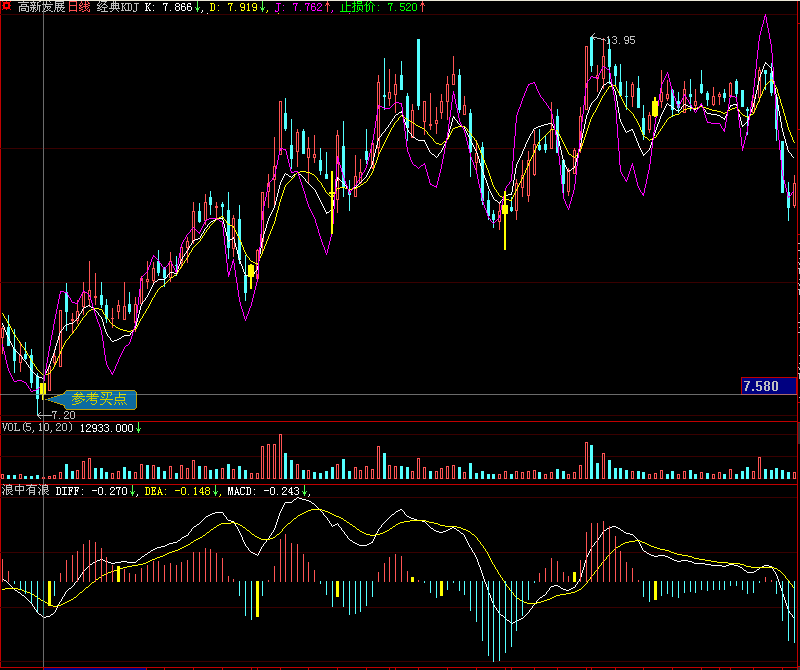Click the 13.95 highest price marker
800x670 pixels.
pyautogui.click(x=620, y=40)
